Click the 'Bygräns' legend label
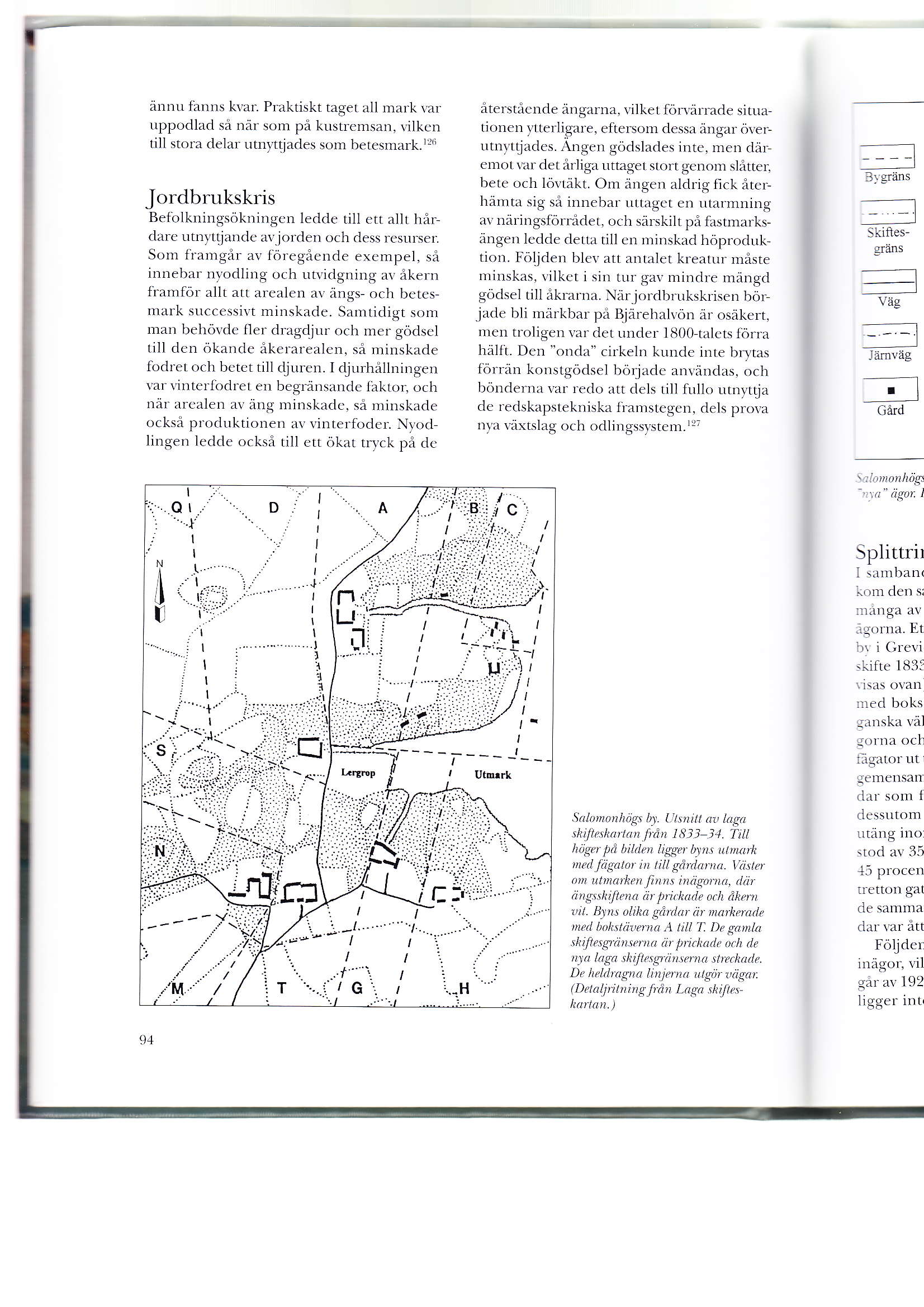This screenshot has height=1307, width=924. pyautogui.click(x=887, y=177)
